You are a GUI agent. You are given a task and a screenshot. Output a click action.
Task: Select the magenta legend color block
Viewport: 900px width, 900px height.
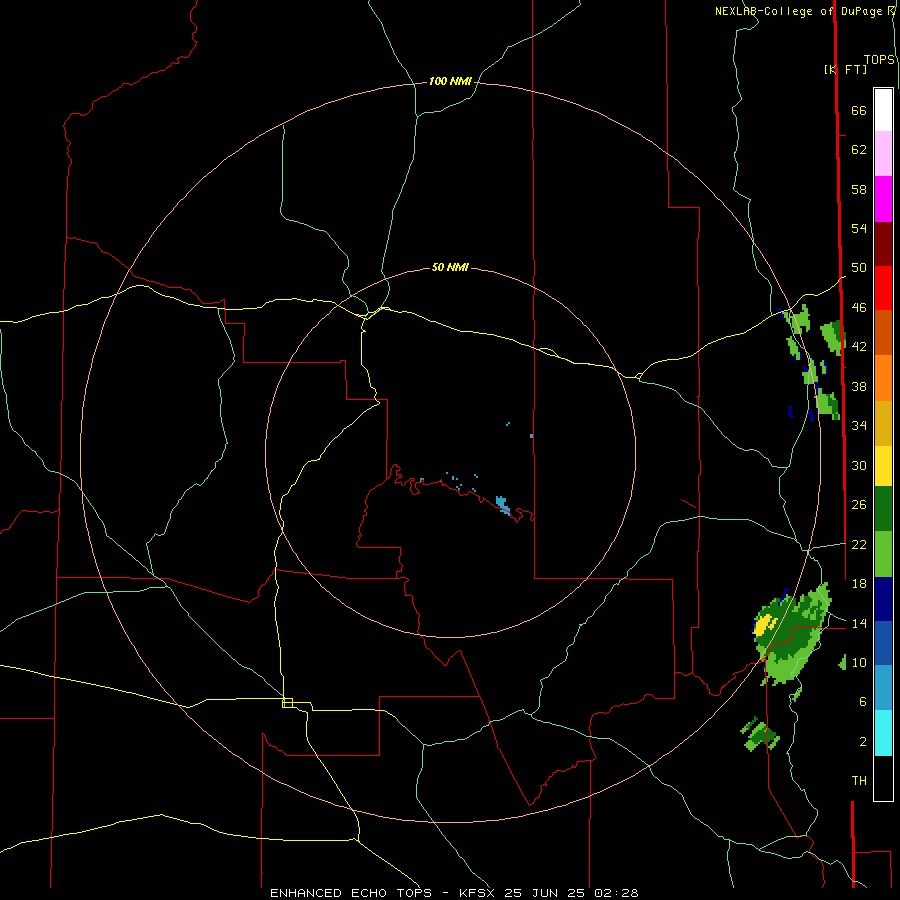click(883, 199)
